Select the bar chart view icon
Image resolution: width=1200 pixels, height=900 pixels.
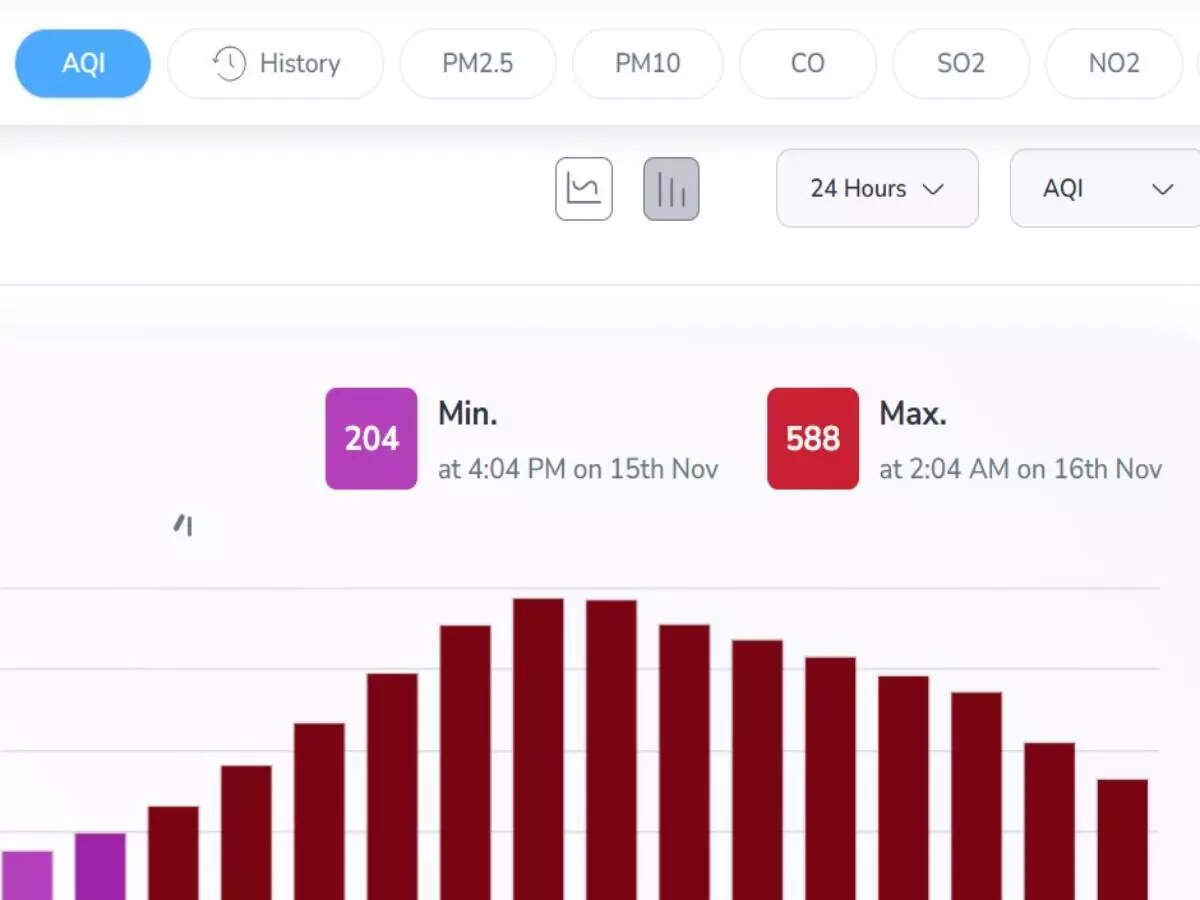tap(670, 188)
